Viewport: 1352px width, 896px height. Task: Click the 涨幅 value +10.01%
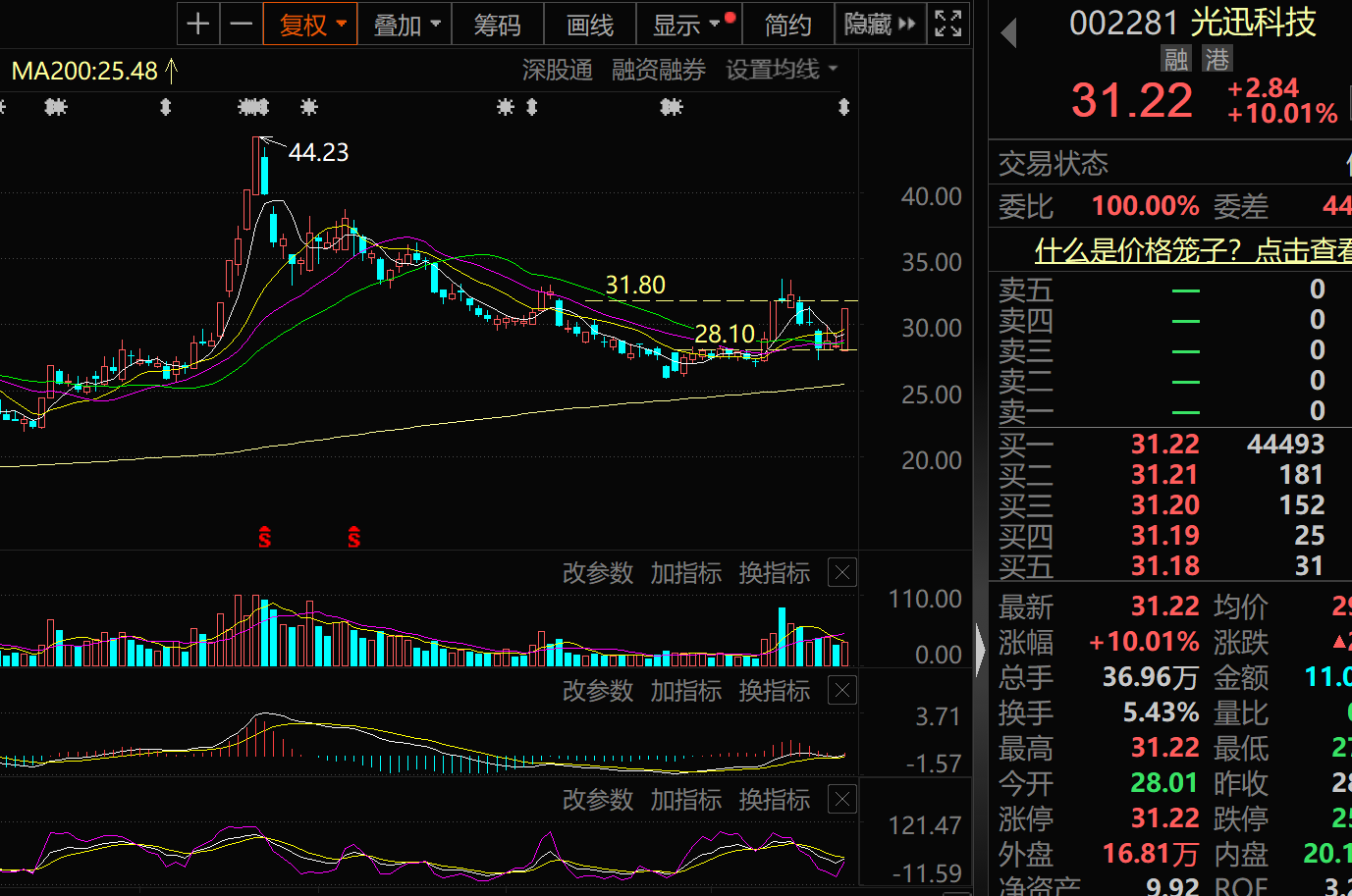(x=1145, y=642)
